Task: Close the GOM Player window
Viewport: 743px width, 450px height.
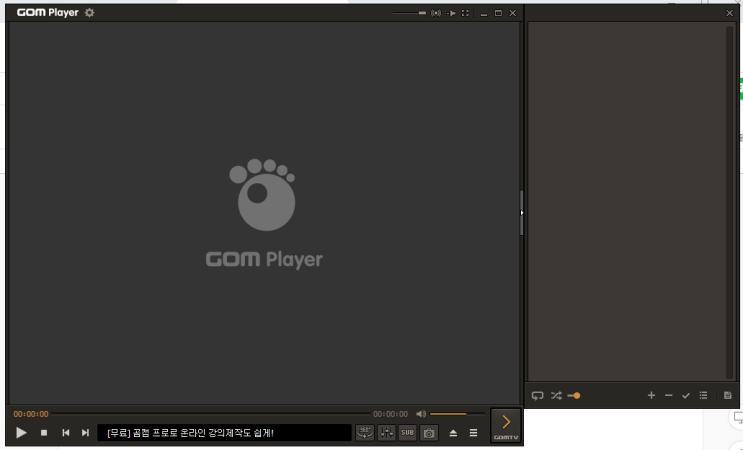Action: point(513,13)
